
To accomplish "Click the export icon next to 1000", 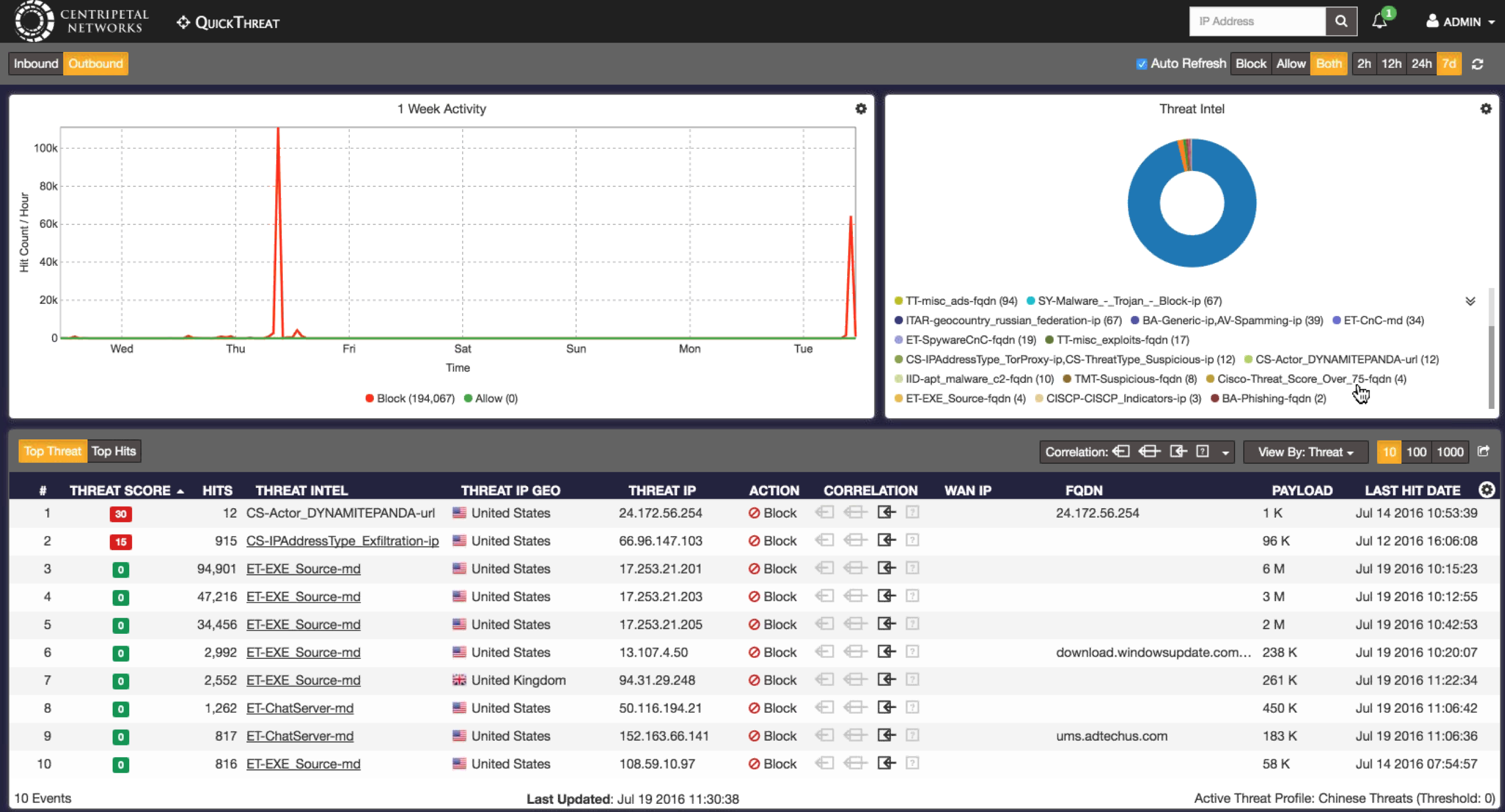I will click(1483, 451).
